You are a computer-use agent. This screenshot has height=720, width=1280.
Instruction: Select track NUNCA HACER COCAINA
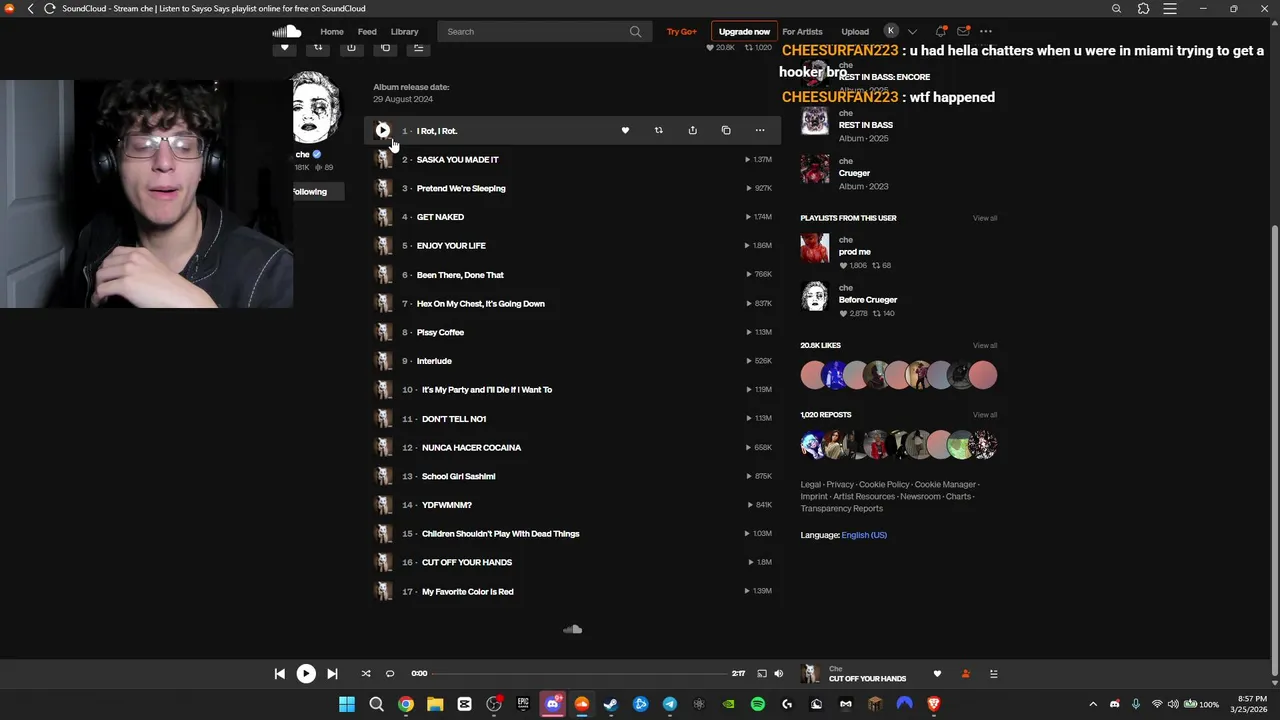coord(471,448)
